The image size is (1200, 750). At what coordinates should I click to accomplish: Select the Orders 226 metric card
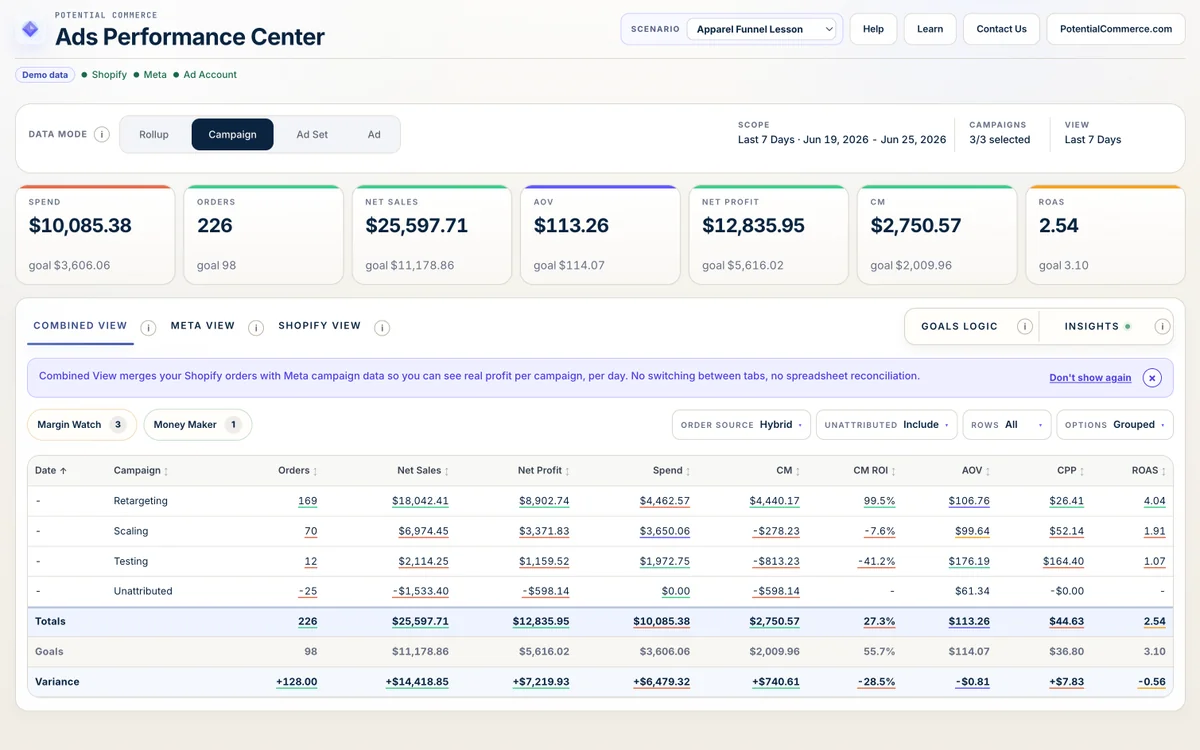(x=263, y=235)
